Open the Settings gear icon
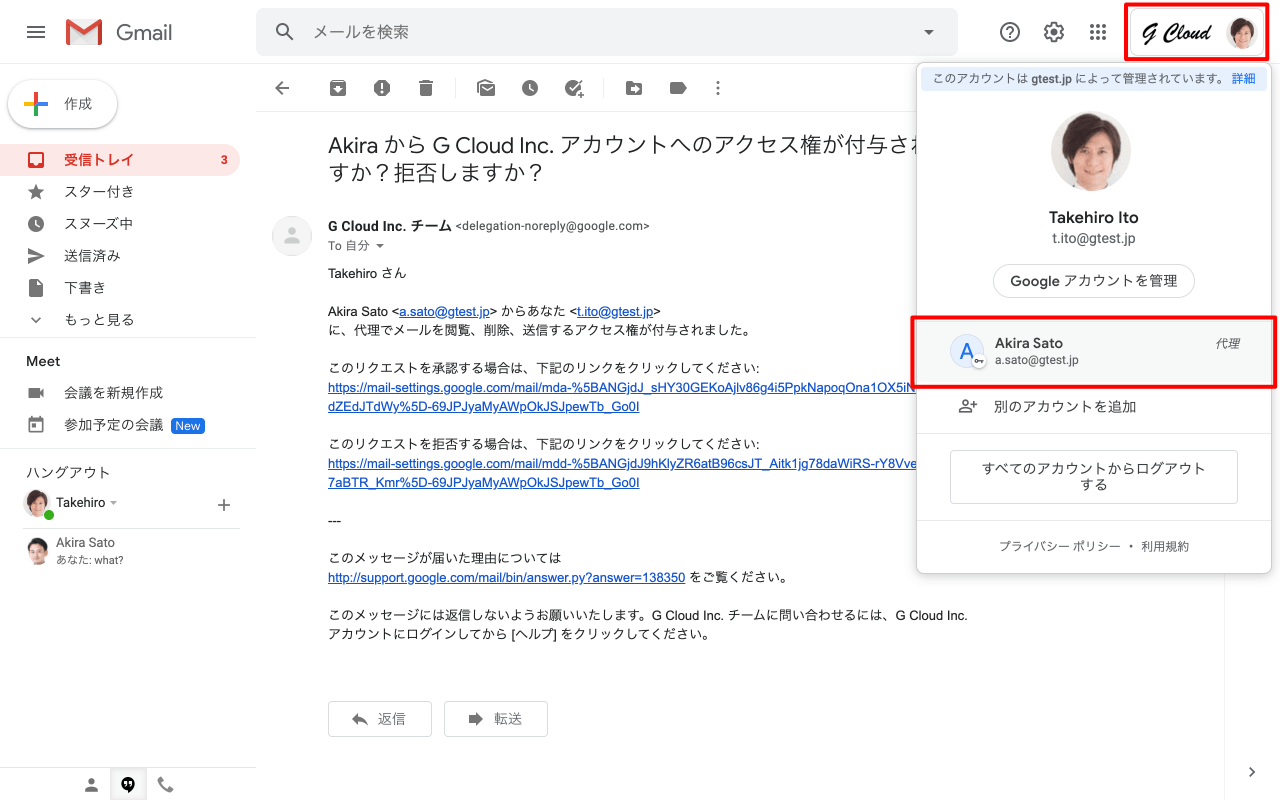 (x=1054, y=32)
